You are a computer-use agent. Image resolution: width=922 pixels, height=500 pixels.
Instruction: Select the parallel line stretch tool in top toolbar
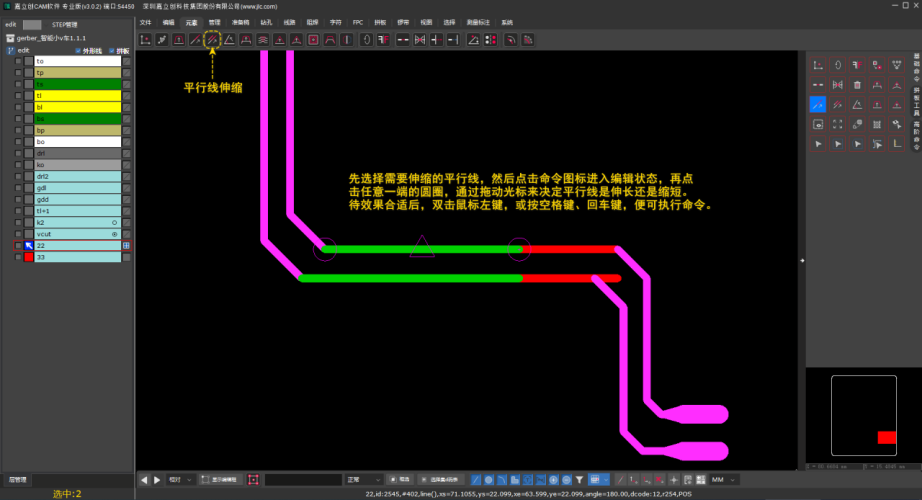[x=212, y=40]
